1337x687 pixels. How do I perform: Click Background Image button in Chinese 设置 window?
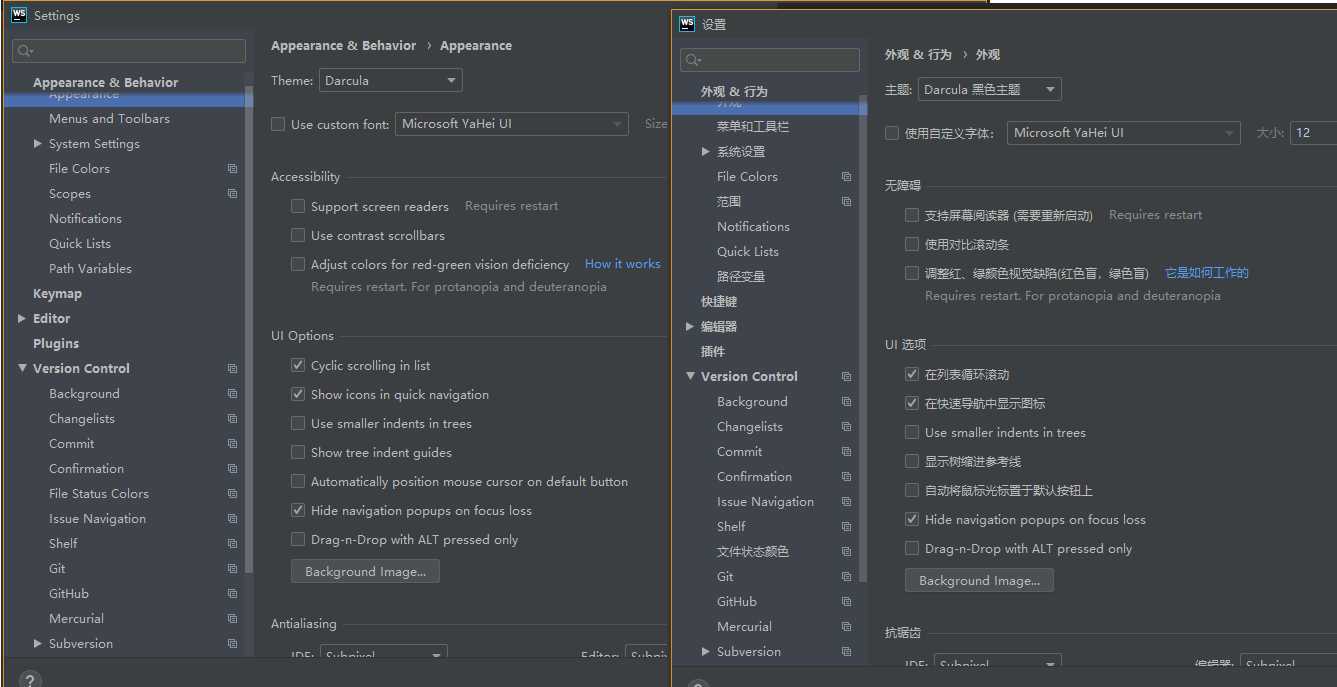tap(979, 581)
